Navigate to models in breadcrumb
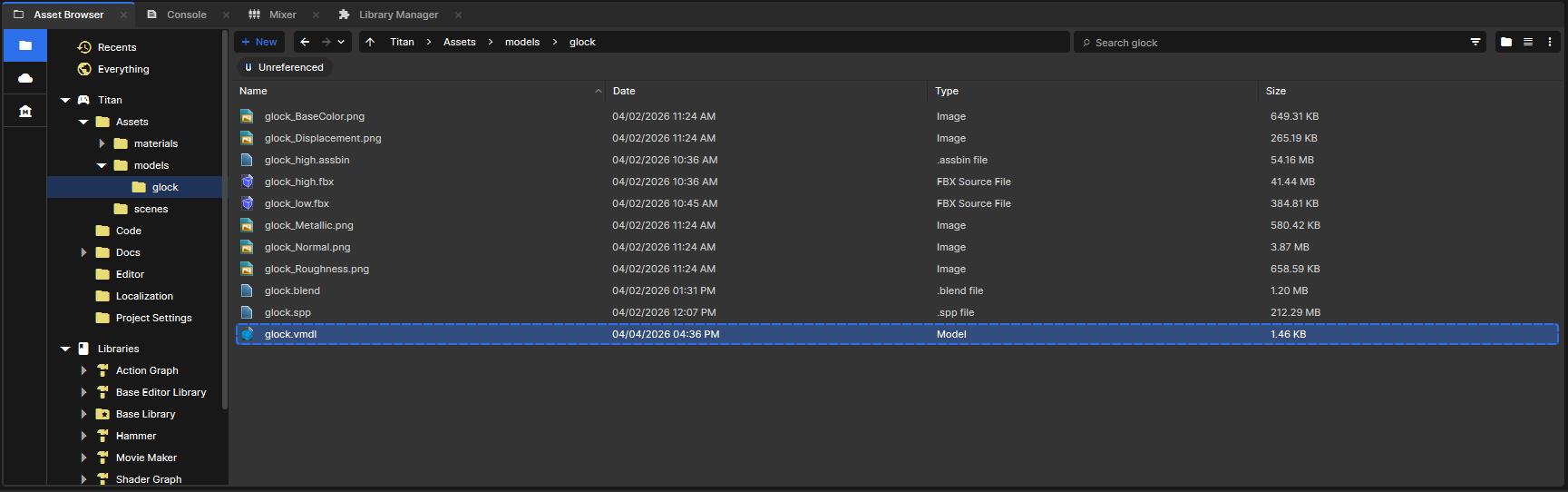The height and width of the screenshot is (492, 1568). pyautogui.click(x=522, y=42)
